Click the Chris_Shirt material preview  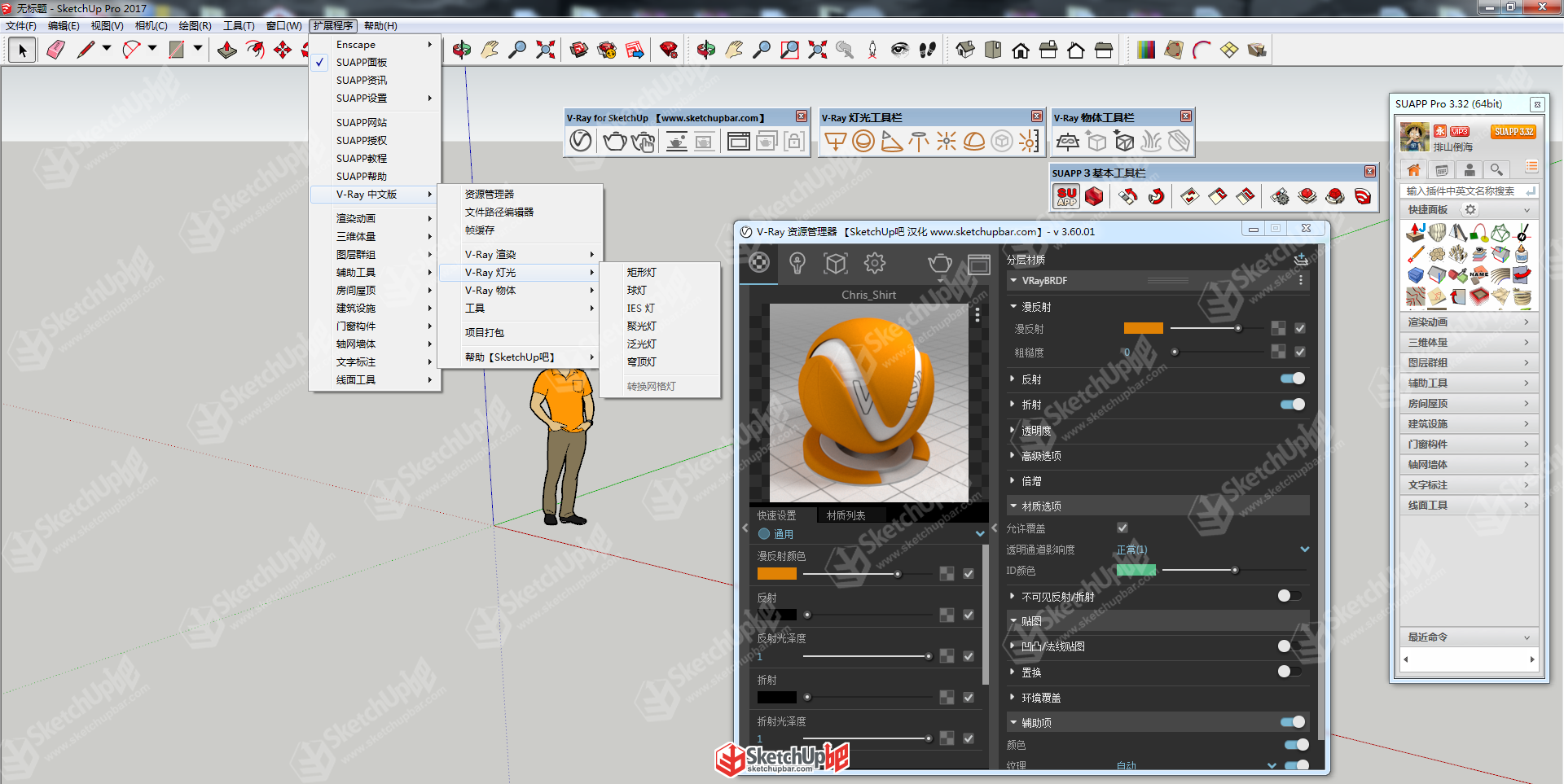click(868, 403)
